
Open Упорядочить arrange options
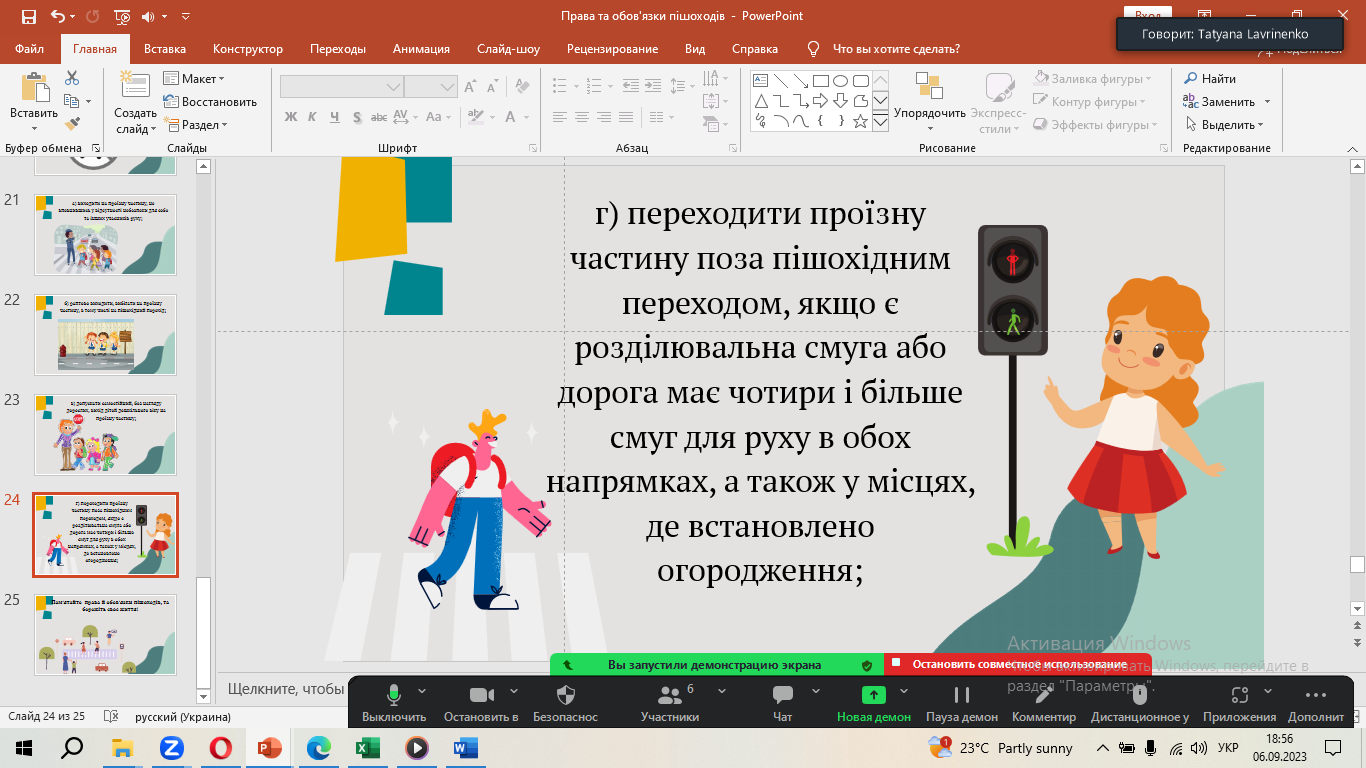pos(930,102)
